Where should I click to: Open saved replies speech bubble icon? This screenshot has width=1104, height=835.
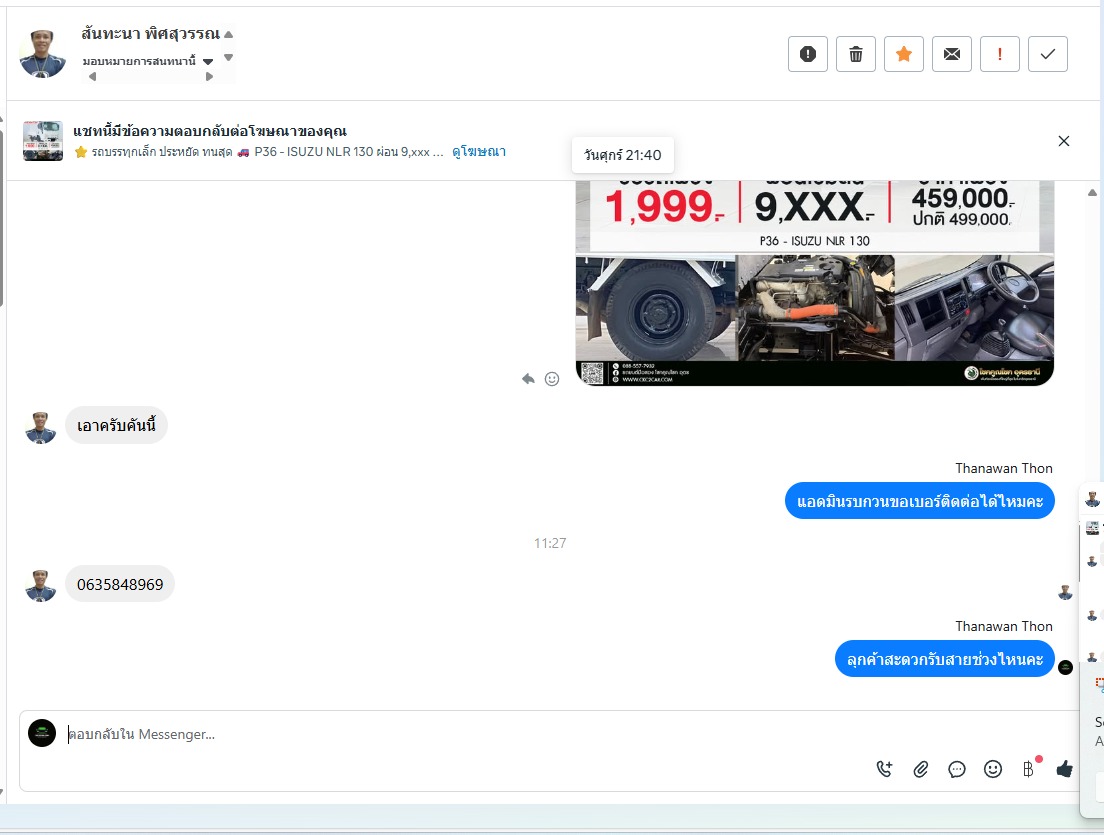956,769
